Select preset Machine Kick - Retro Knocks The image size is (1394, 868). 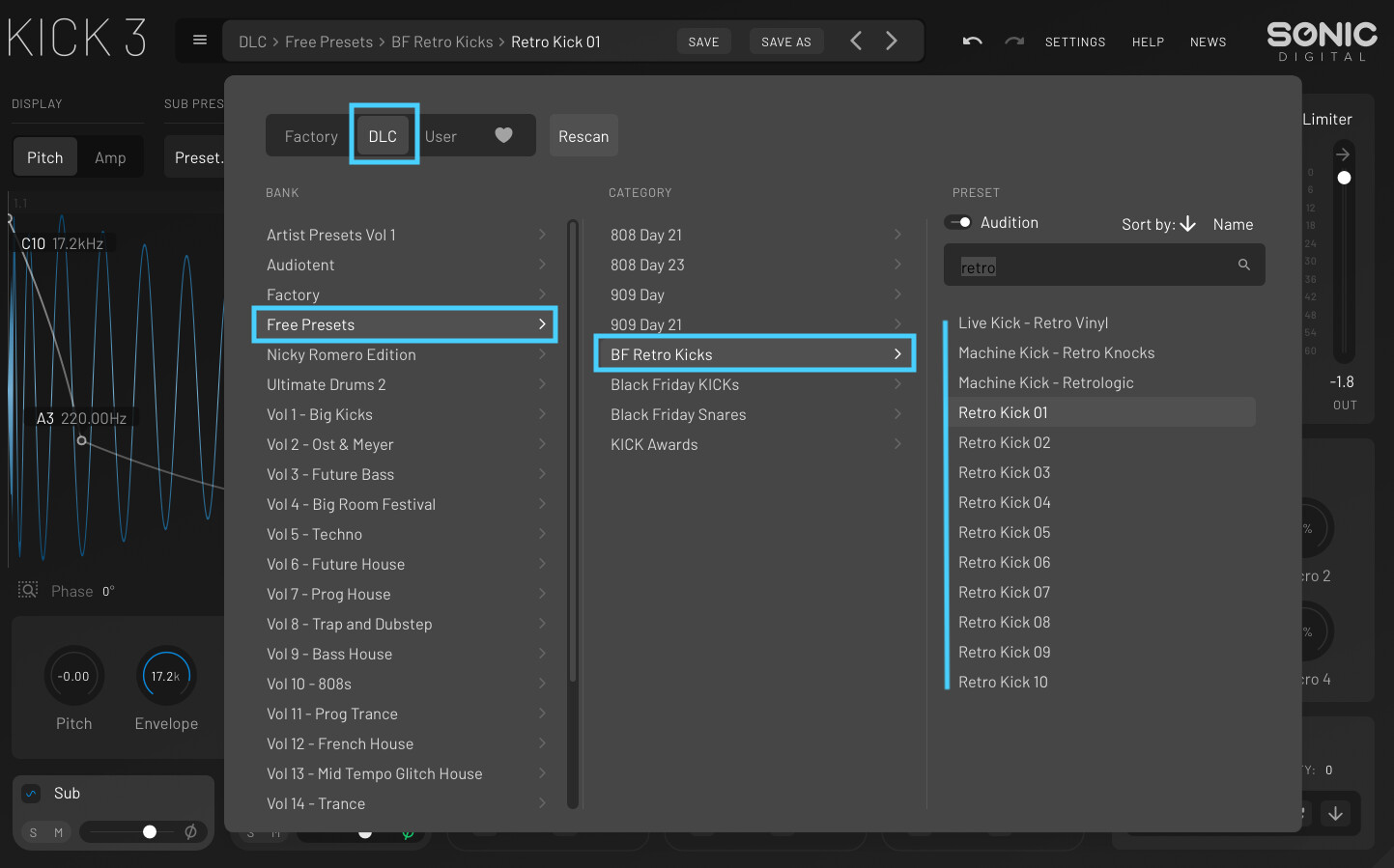point(1057,352)
